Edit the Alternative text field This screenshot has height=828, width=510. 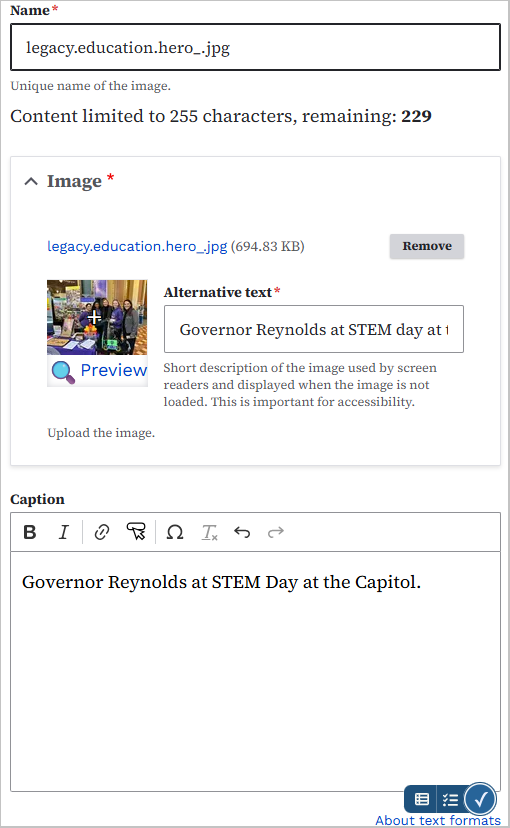[314, 329]
